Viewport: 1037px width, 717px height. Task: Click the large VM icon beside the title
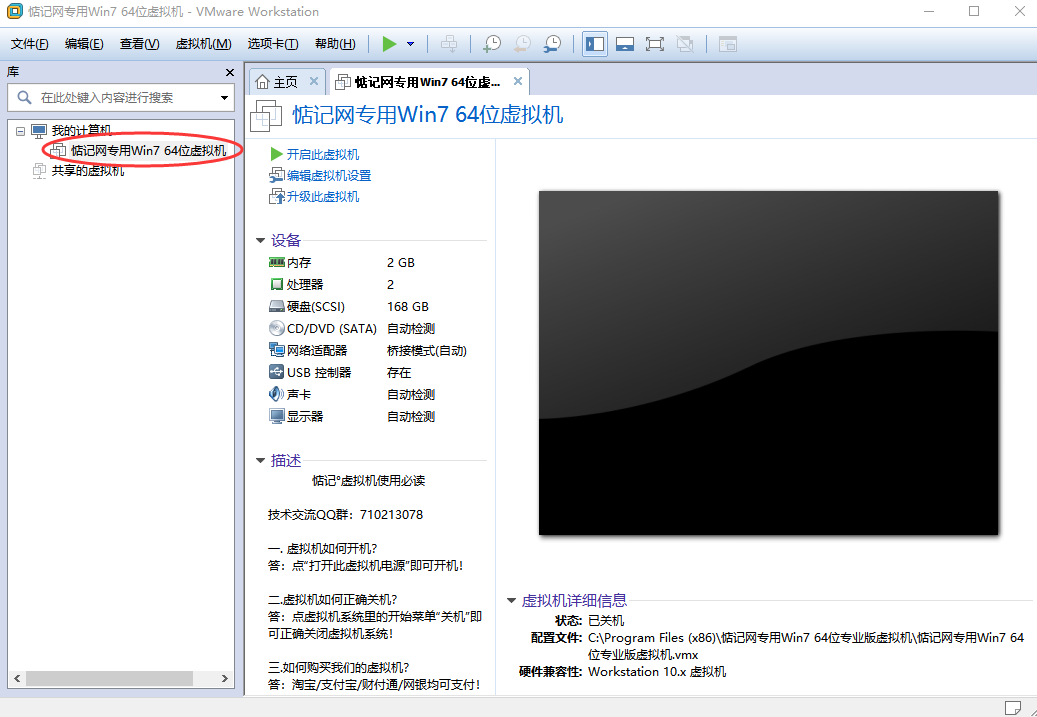[267, 116]
